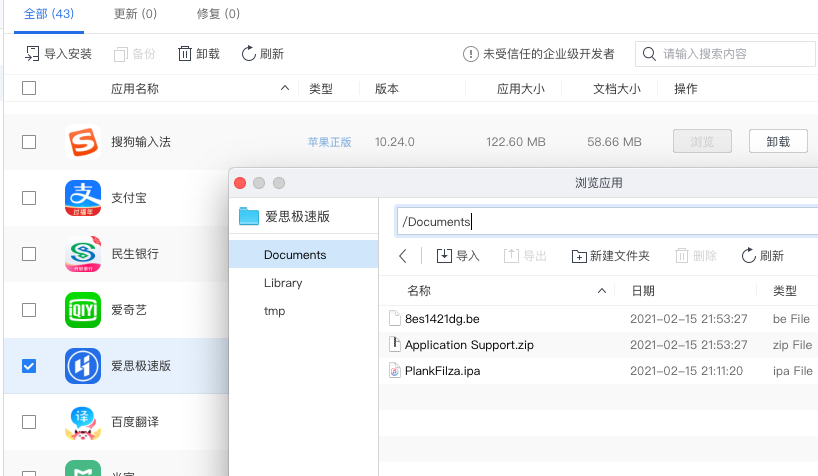Click the 支付宝 app name

click(129, 198)
